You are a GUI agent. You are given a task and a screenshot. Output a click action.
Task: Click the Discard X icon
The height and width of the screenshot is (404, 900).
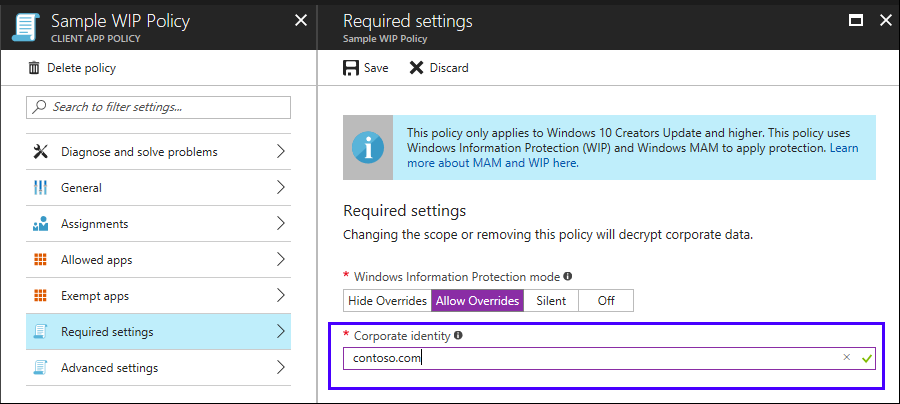[416, 68]
